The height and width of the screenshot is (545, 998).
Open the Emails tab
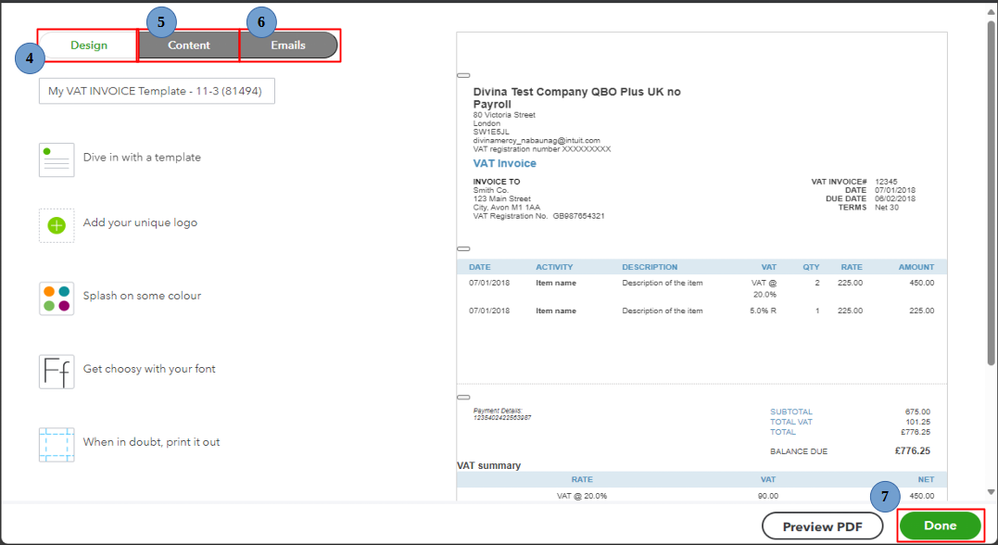point(288,45)
